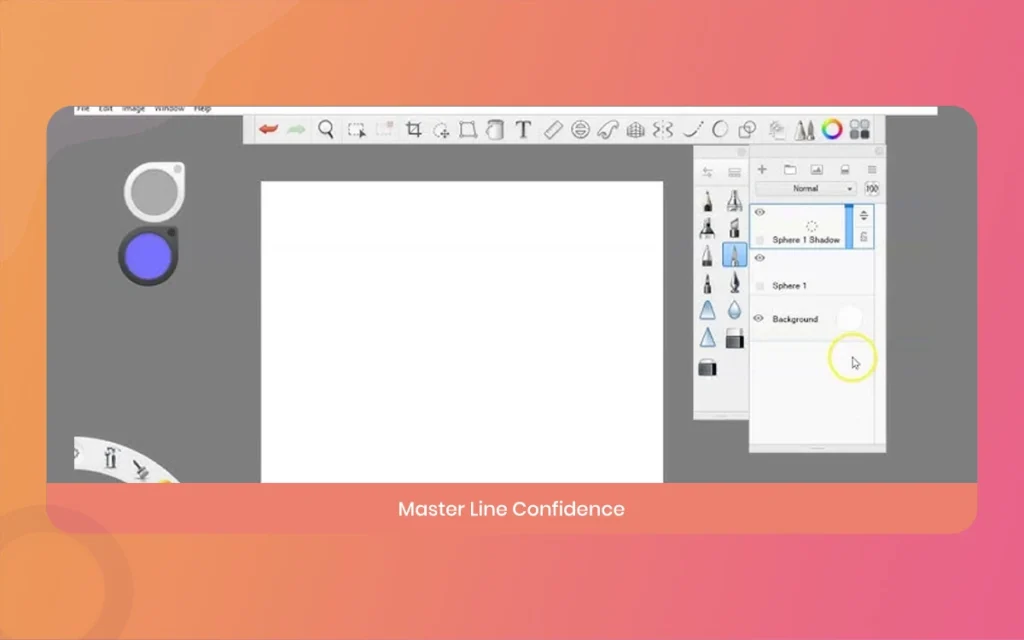Open Brush Properties sliders icon
Screen dimensions: 1024x640
707,172
